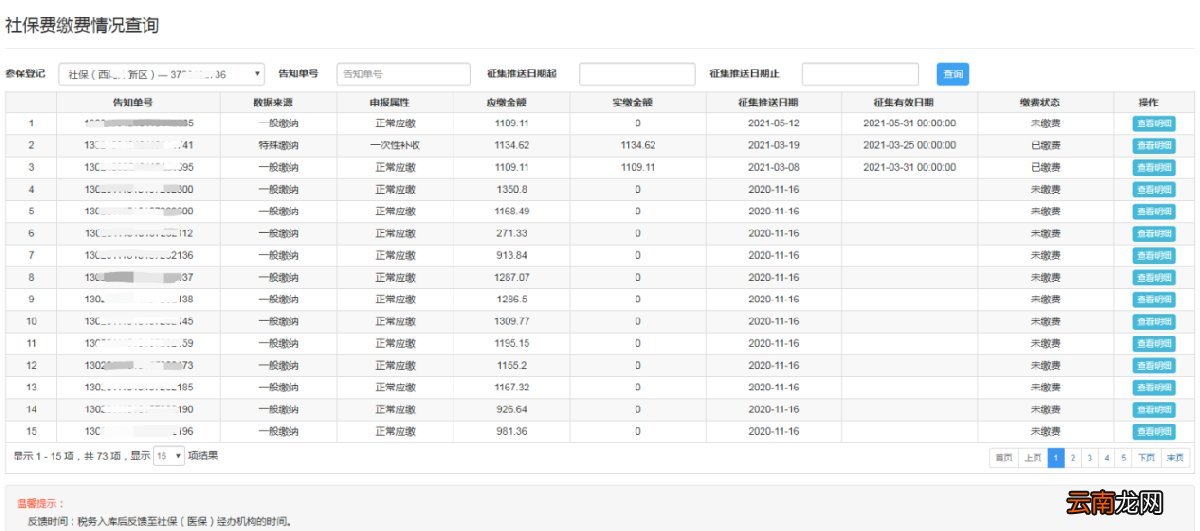Click 查看明细 in row 2
Viewport: 1200px width, 531px height.
(x=1154, y=146)
